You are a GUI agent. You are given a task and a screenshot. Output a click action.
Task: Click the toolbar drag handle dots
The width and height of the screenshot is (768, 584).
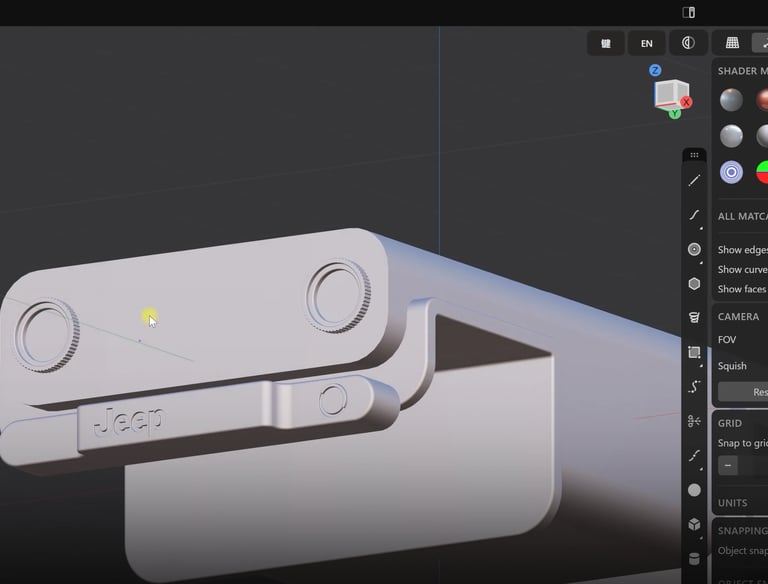pyautogui.click(x=694, y=155)
